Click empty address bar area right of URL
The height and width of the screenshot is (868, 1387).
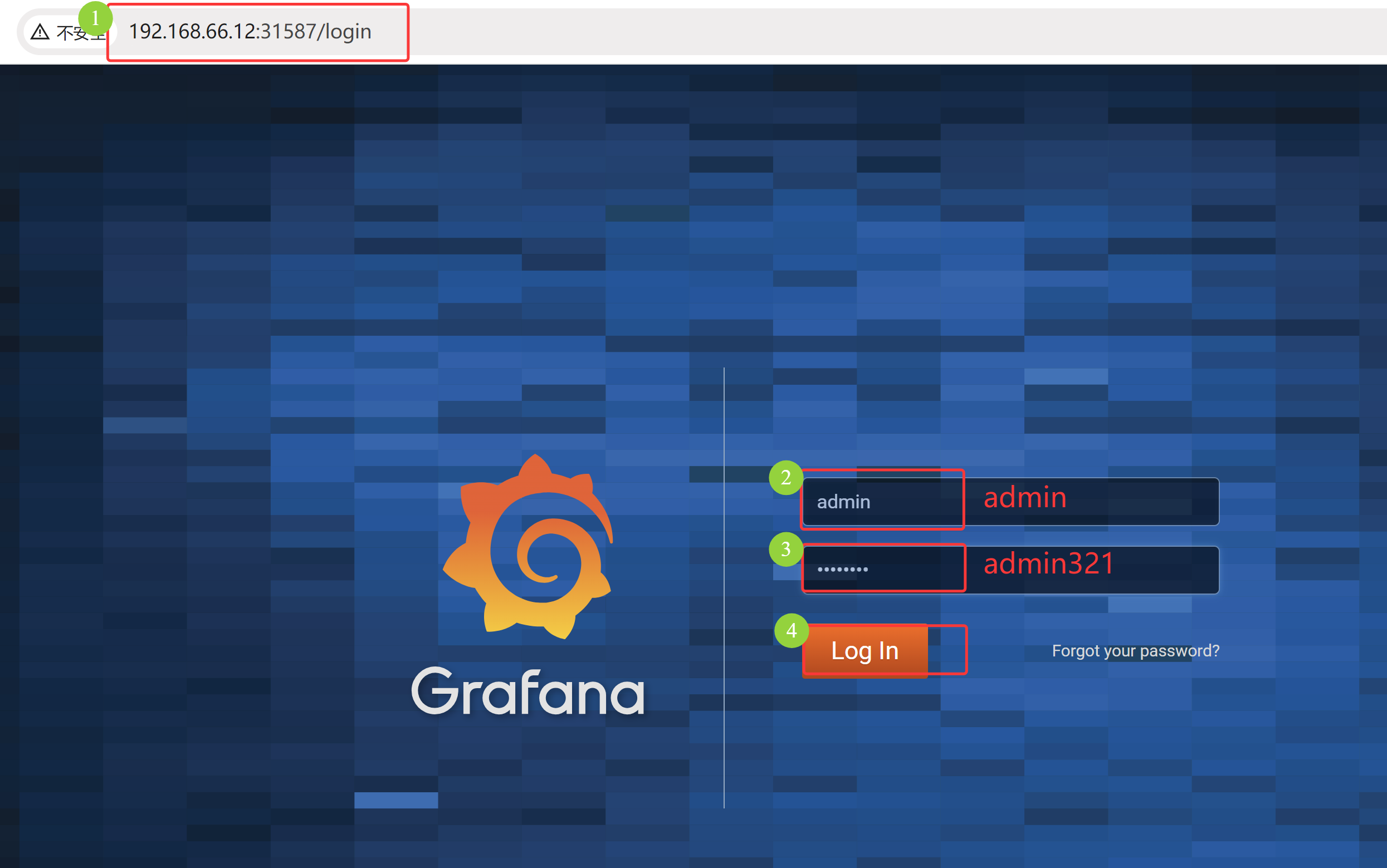862,32
